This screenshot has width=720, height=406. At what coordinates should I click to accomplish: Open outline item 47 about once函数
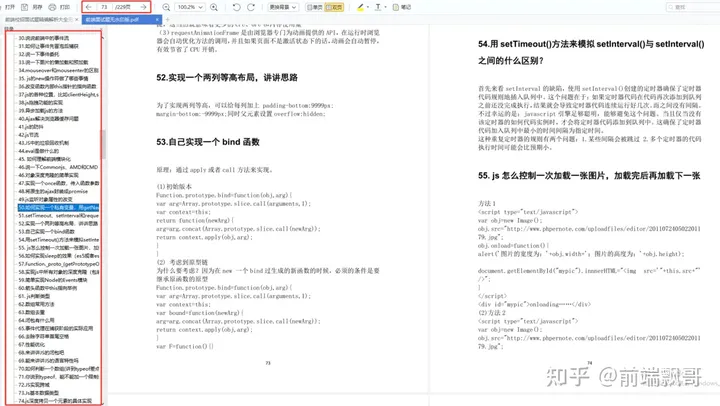[x=58, y=183]
